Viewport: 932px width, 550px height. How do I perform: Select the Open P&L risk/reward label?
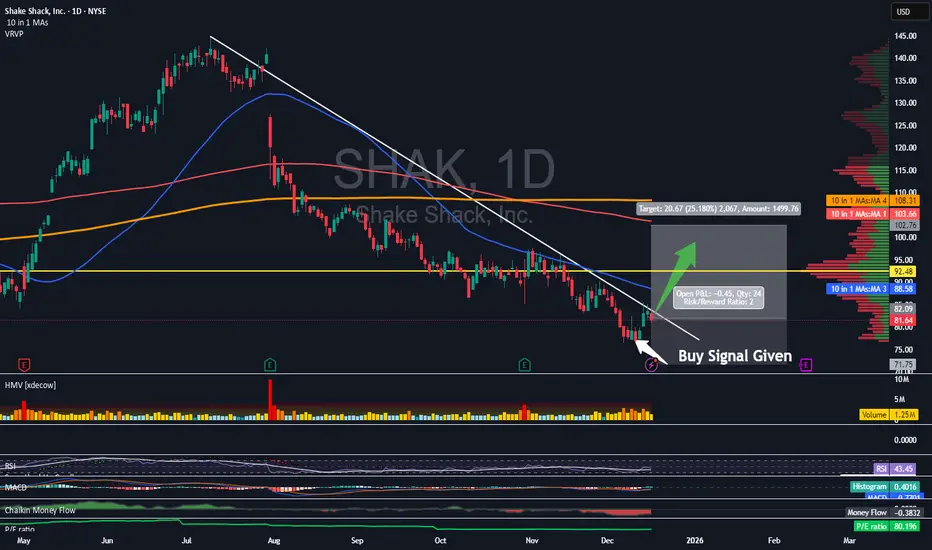pyautogui.click(x=719, y=298)
